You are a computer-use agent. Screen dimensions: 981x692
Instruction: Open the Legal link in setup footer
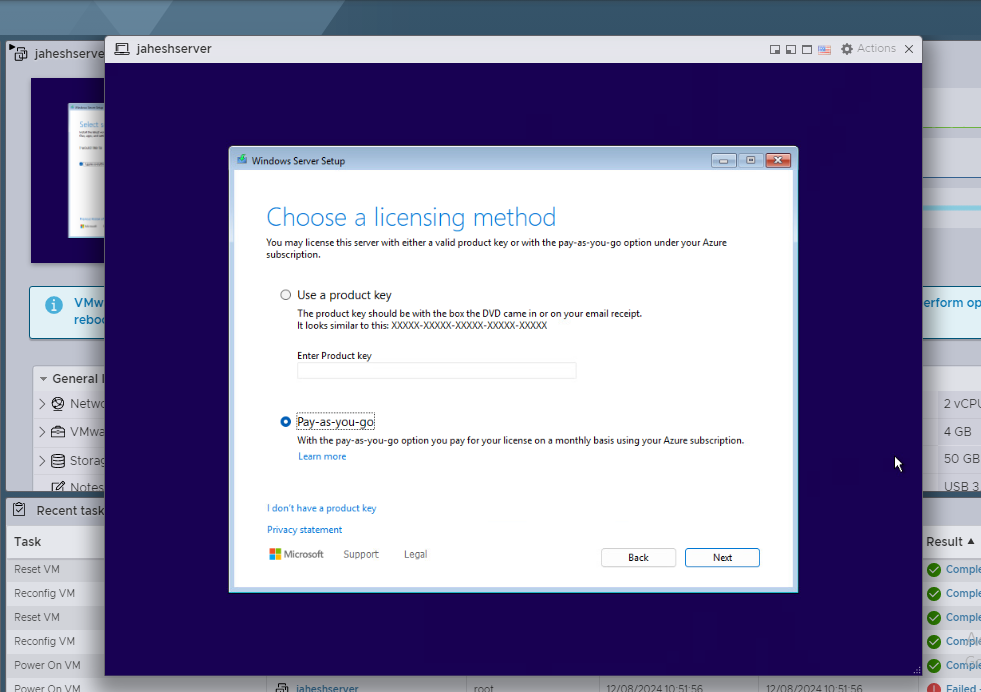pos(415,554)
